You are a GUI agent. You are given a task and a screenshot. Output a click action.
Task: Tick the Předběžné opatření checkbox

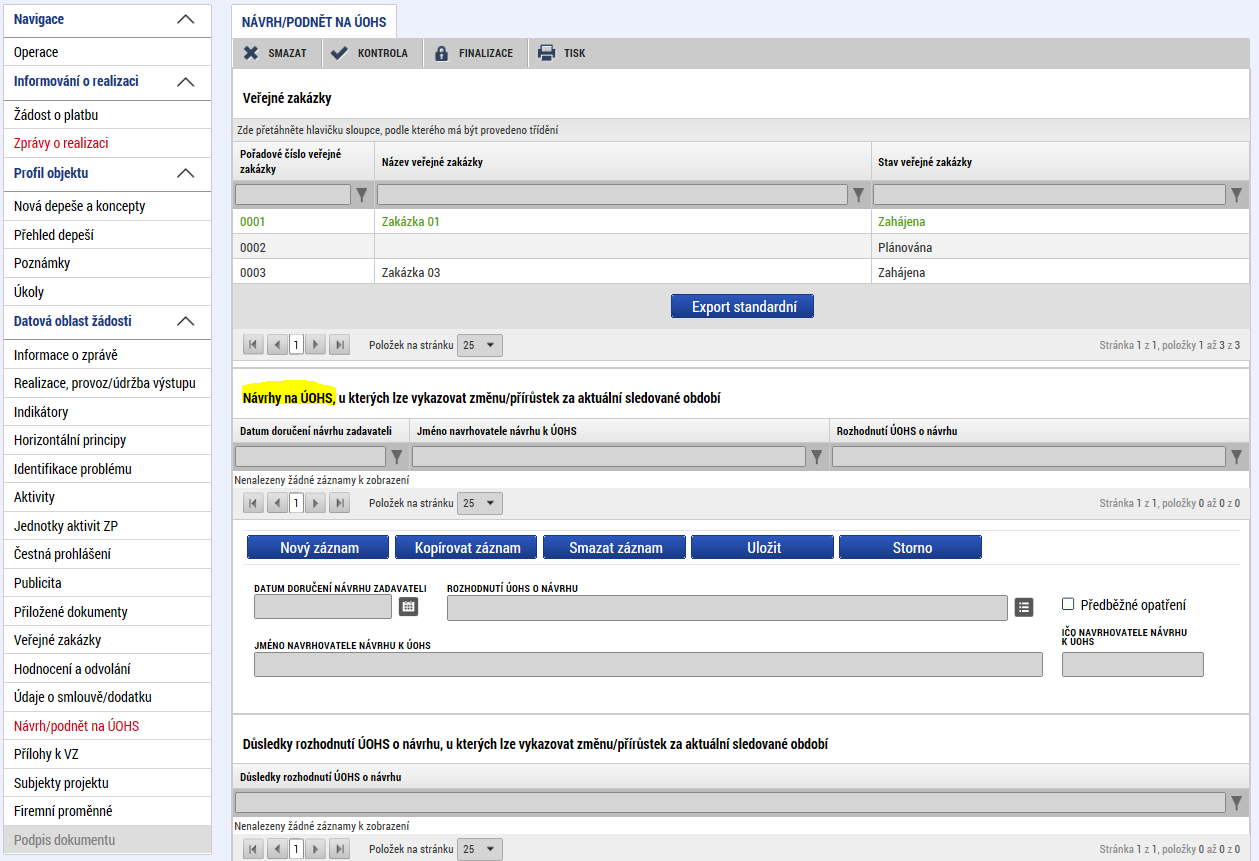click(1068, 604)
